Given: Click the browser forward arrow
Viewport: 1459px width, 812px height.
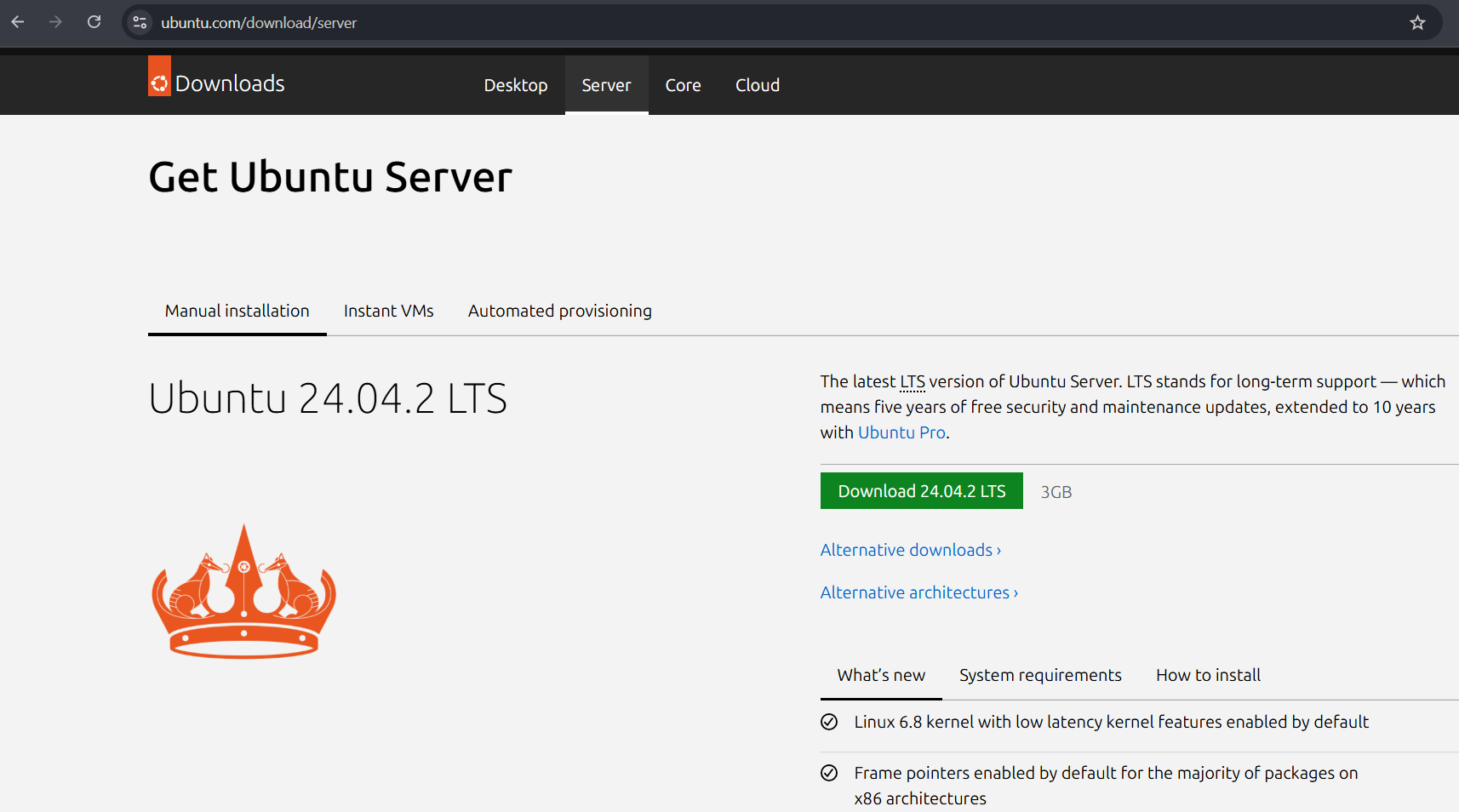Looking at the screenshot, I should (56, 22).
